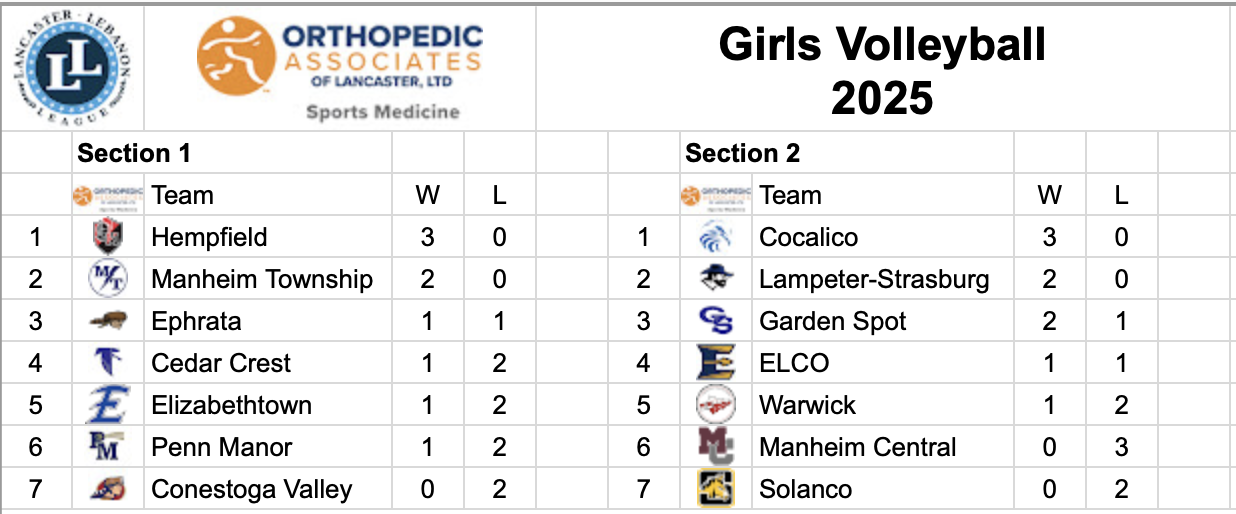Viewport: 1236px width, 514px height.
Task: Click the Manheim Township team logo
Action: (107, 279)
